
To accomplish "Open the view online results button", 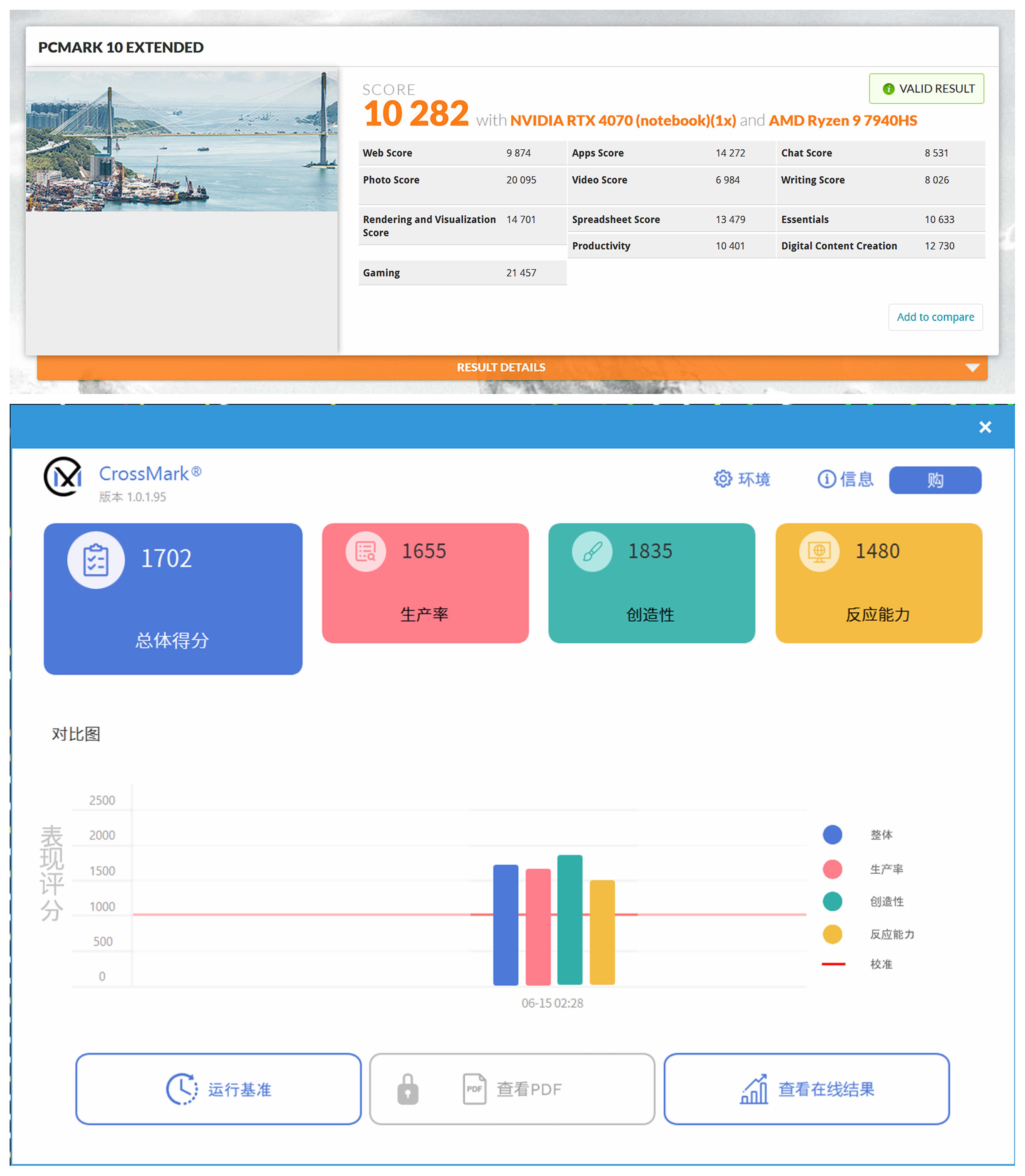I will click(806, 1089).
